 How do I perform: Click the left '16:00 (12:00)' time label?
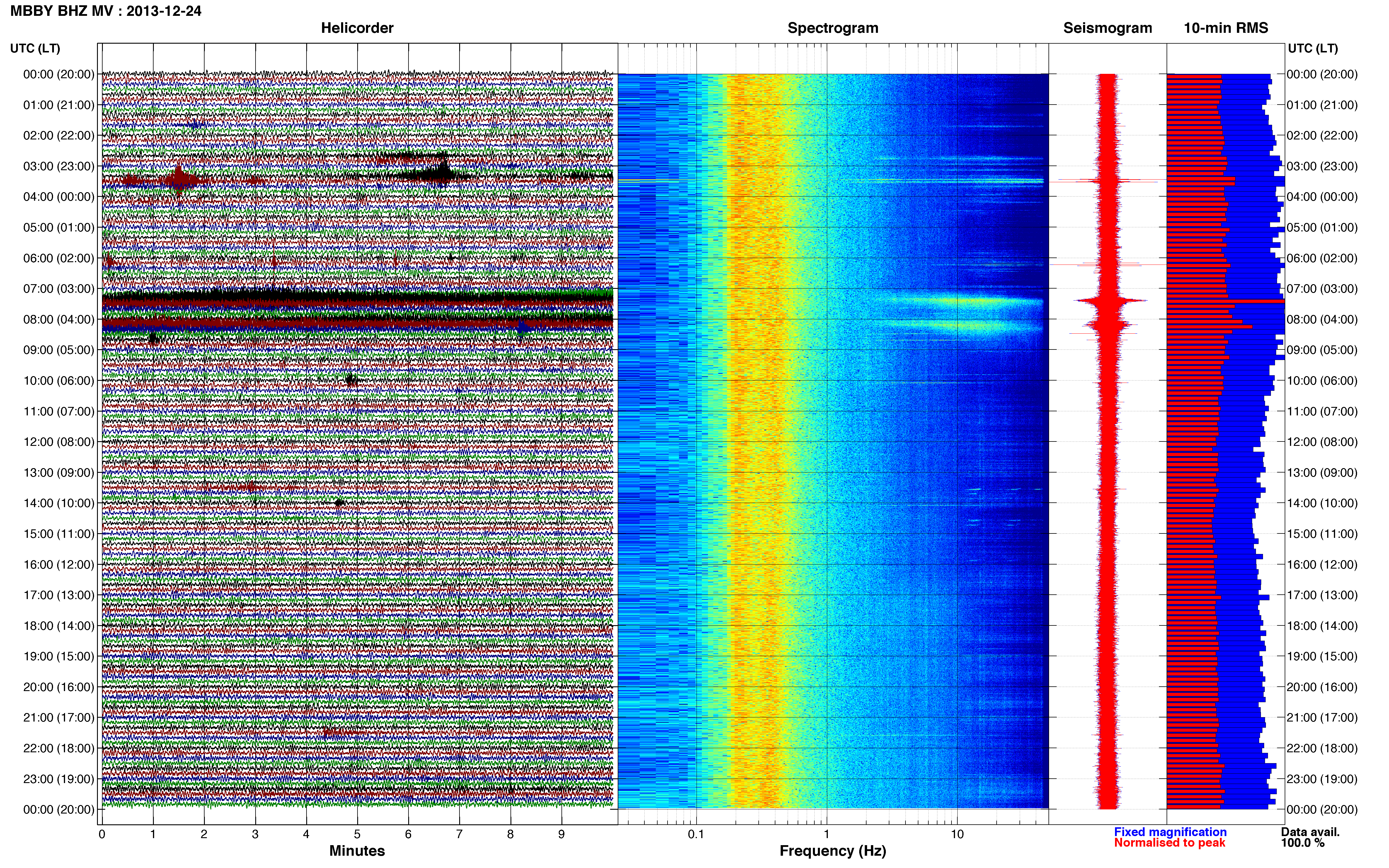[x=59, y=564]
